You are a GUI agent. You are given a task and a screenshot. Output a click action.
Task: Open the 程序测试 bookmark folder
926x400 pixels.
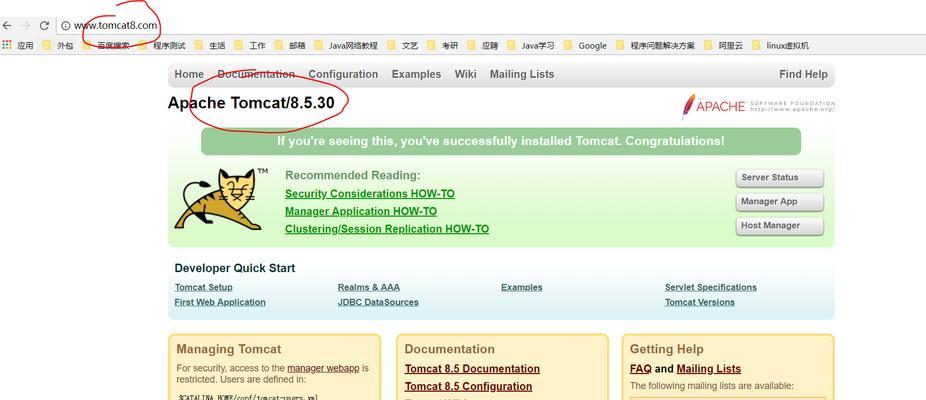(x=162, y=45)
